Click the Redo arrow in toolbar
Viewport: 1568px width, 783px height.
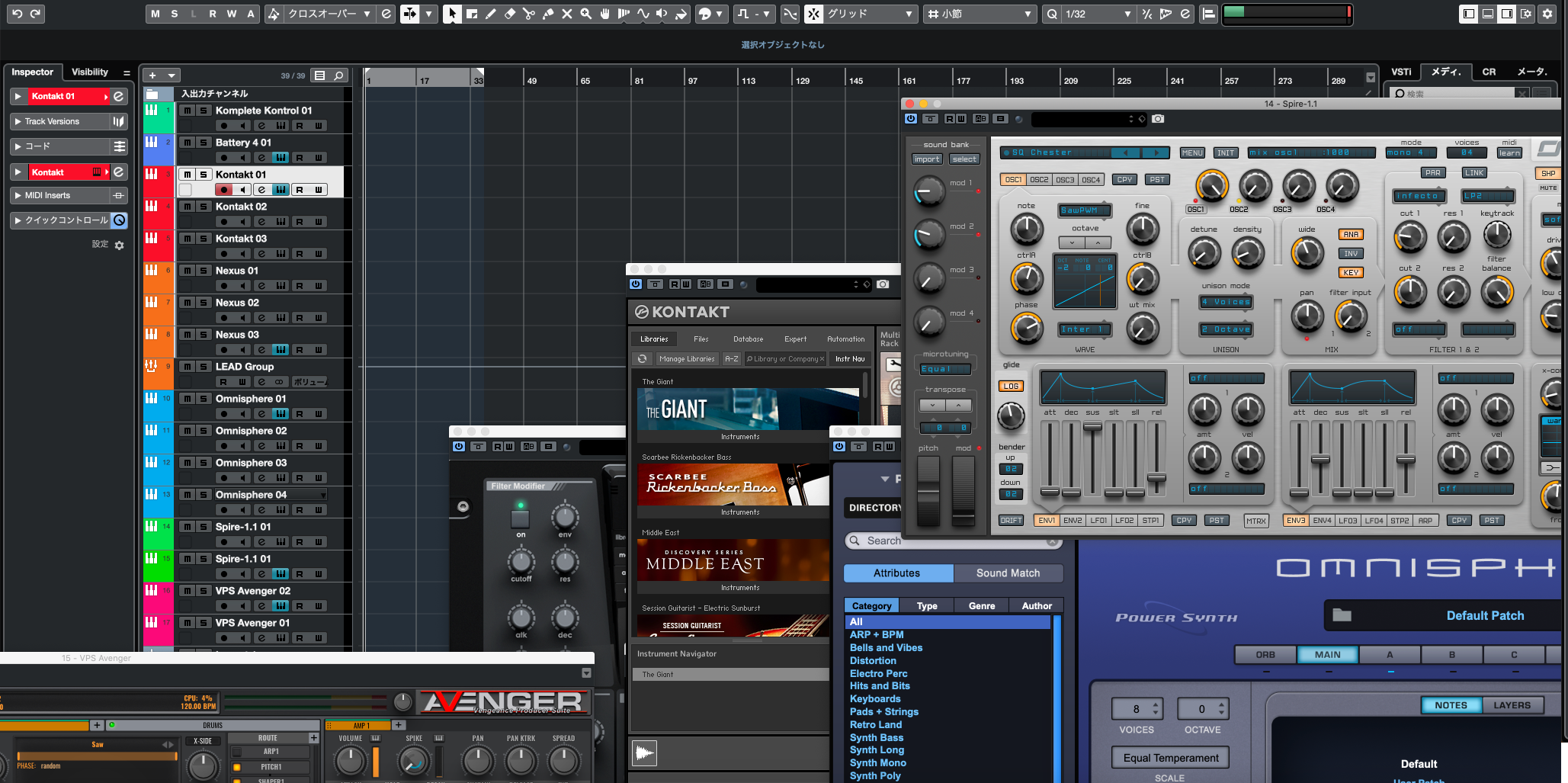[35, 14]
